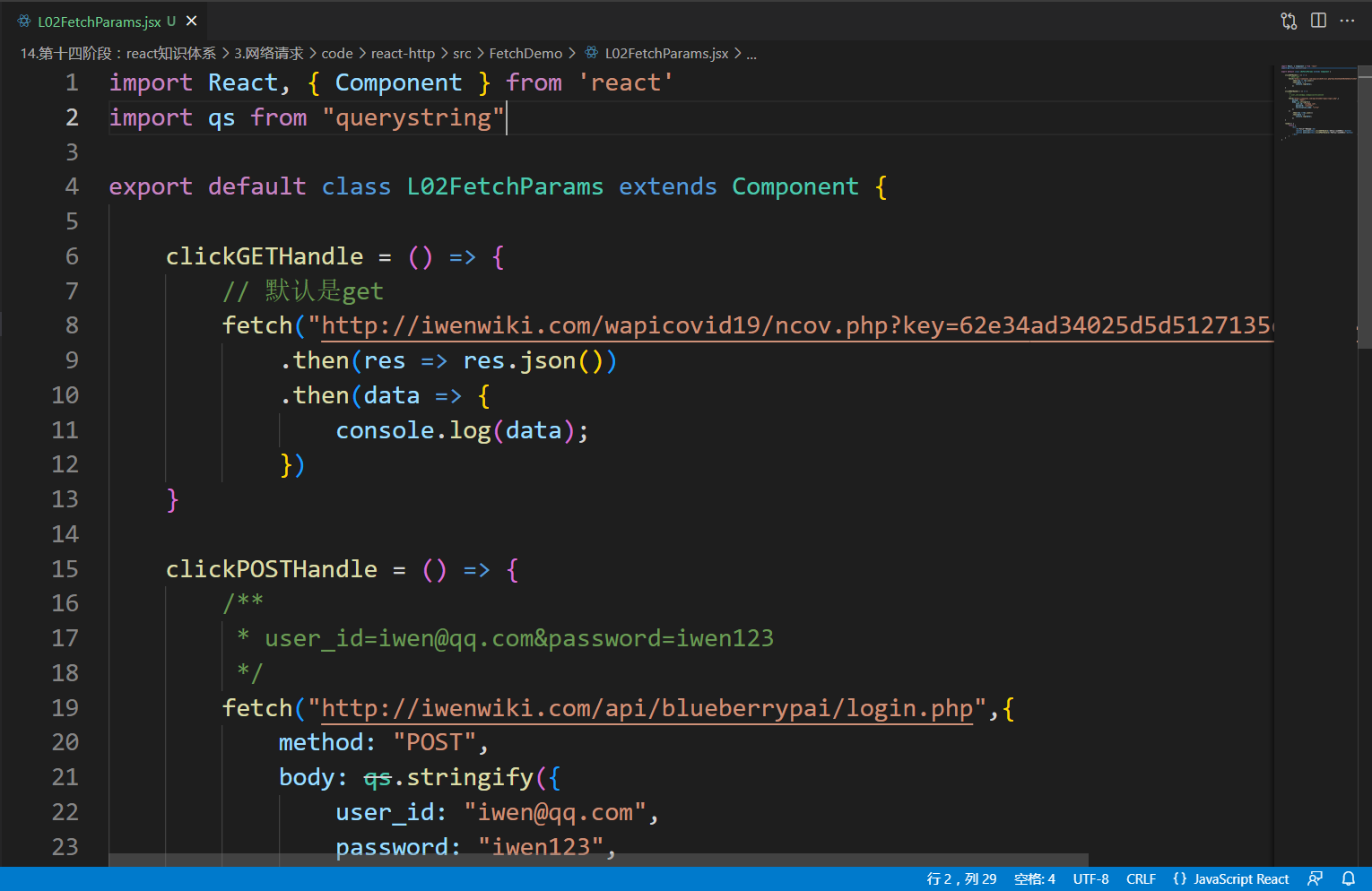Click breadcrumb 'code' folder
The width and height of the screenshot is (1372, 891).
click(x=337, y=54)
